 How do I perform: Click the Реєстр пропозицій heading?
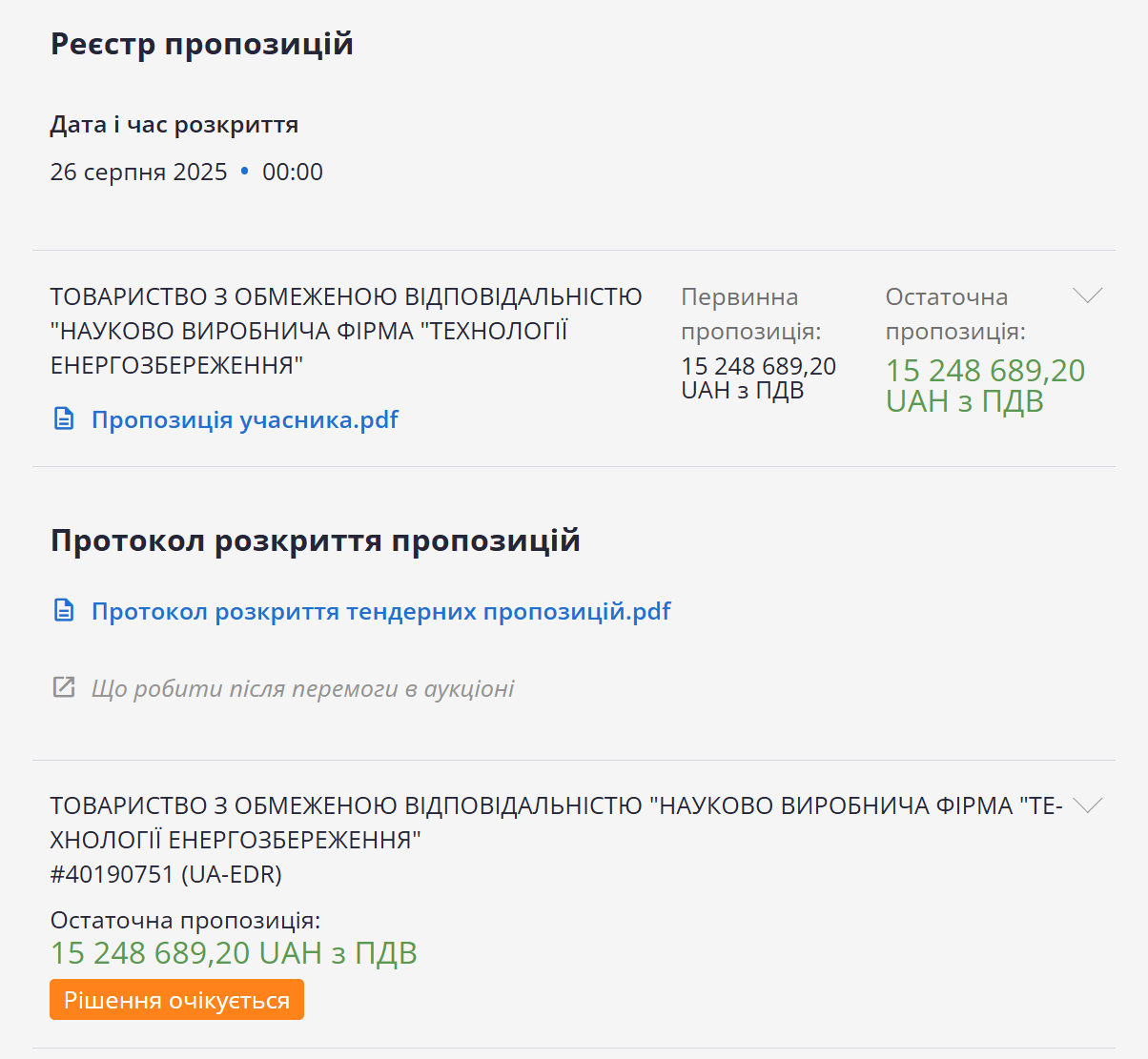point(201,44)
